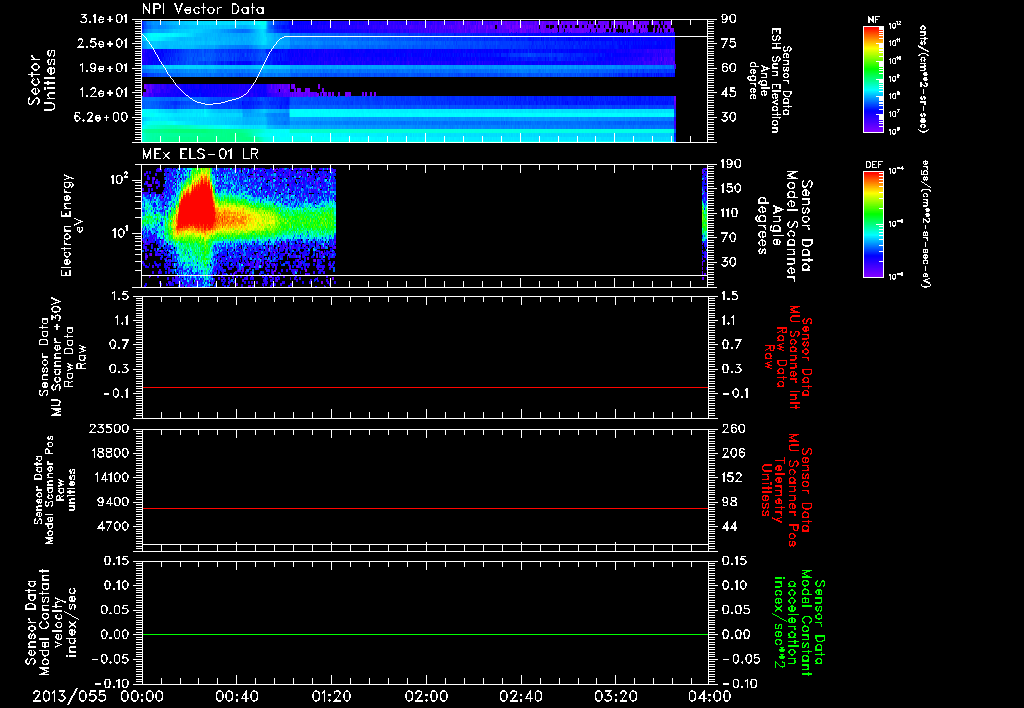Image resolution: width=1024 pixels, height=708 pixels.
Task: Click the NF color scale bar
Action: tap(873, 79)
